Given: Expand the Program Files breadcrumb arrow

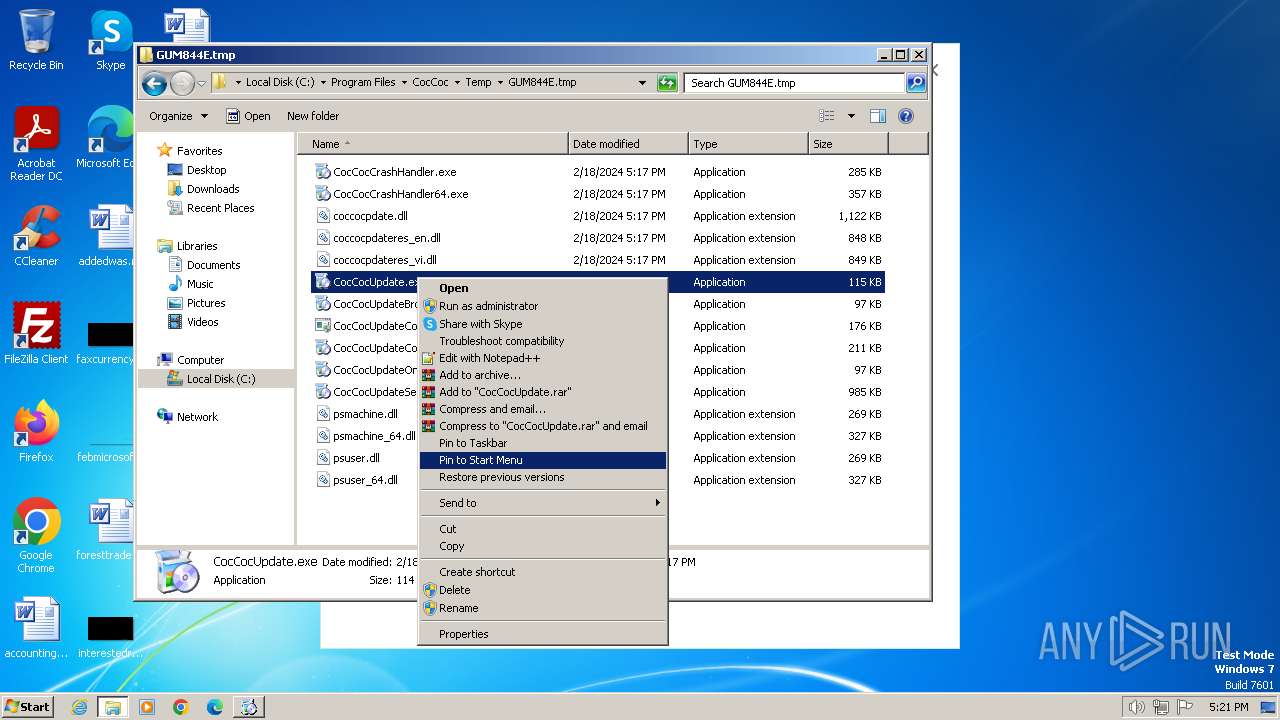Looking at the screenshot, I should pyautogui.click(x=405, y=82).
